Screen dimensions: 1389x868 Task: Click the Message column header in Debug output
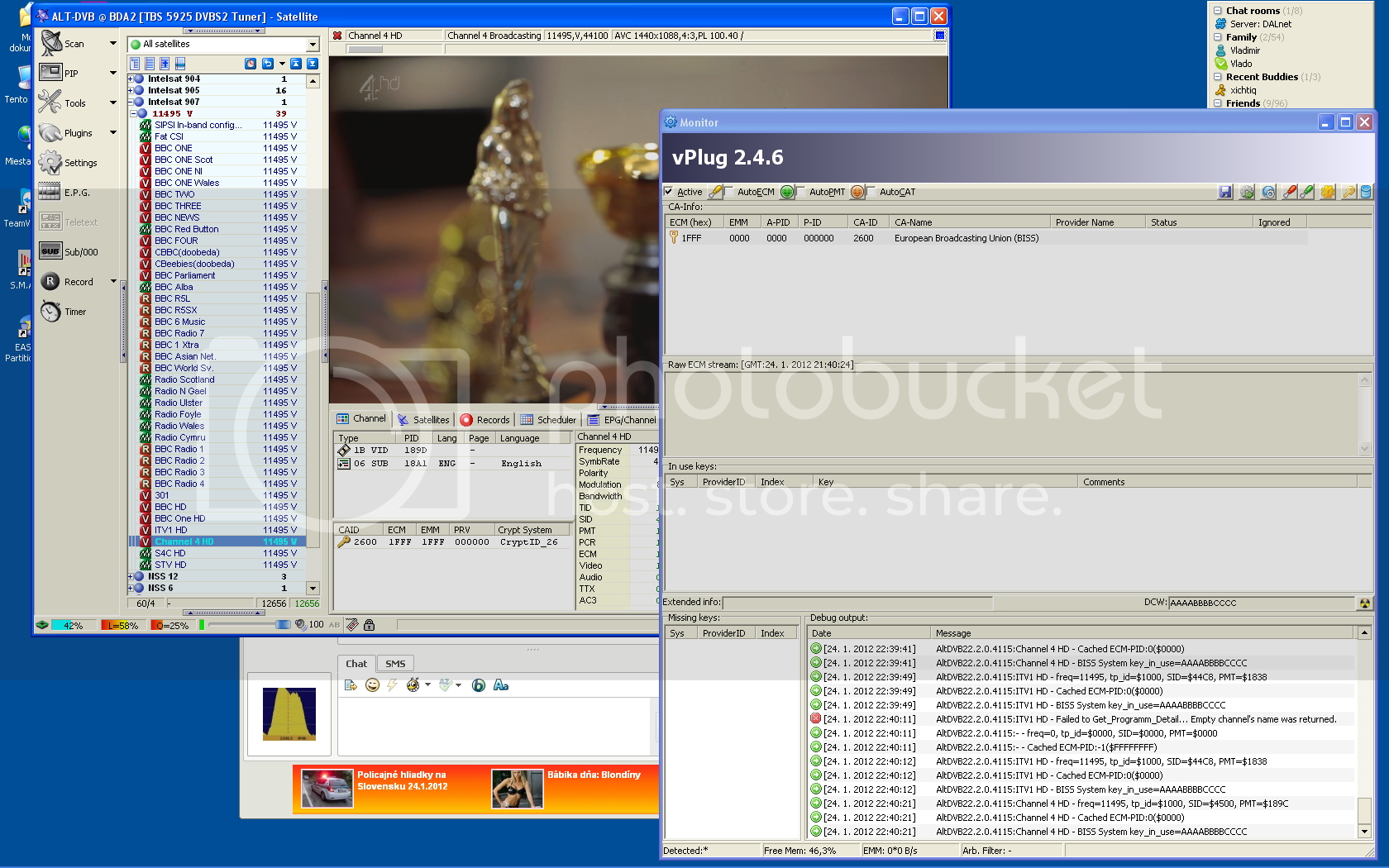1143,633
